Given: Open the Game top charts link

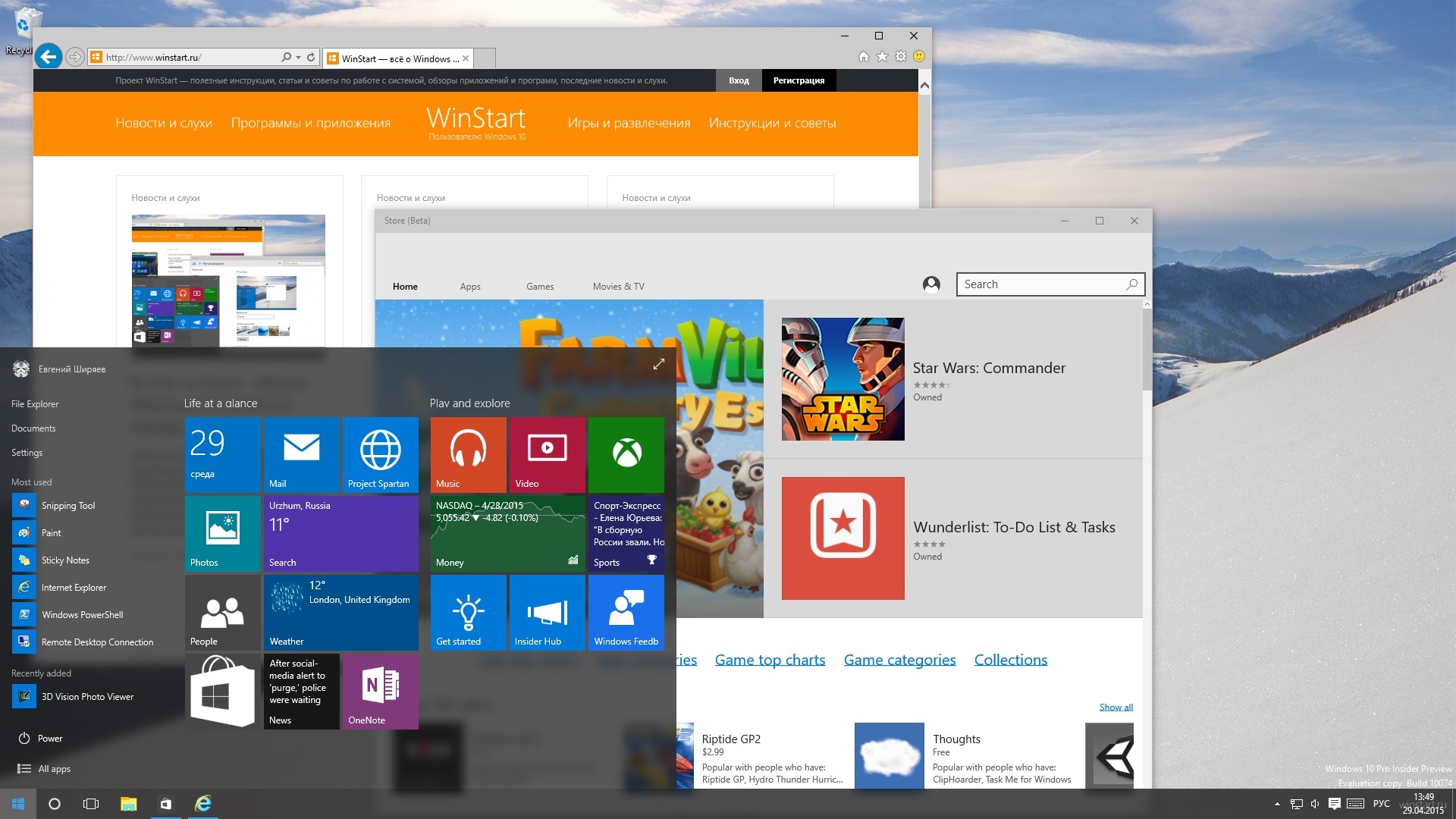Looking at the screenshot, I should [x=770, y=660].
